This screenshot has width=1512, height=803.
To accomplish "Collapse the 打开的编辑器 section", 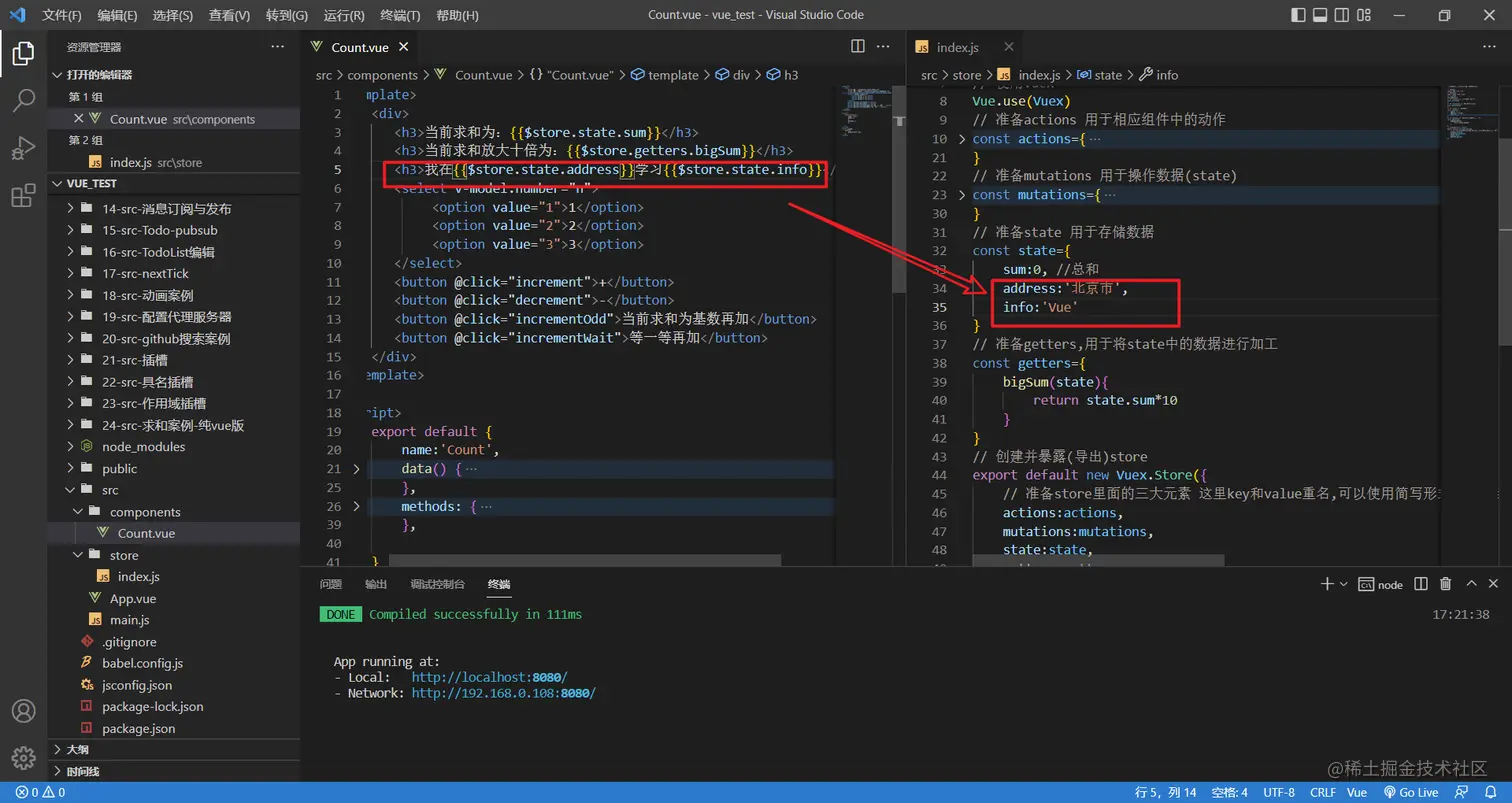I will click(x=175, y=75).
